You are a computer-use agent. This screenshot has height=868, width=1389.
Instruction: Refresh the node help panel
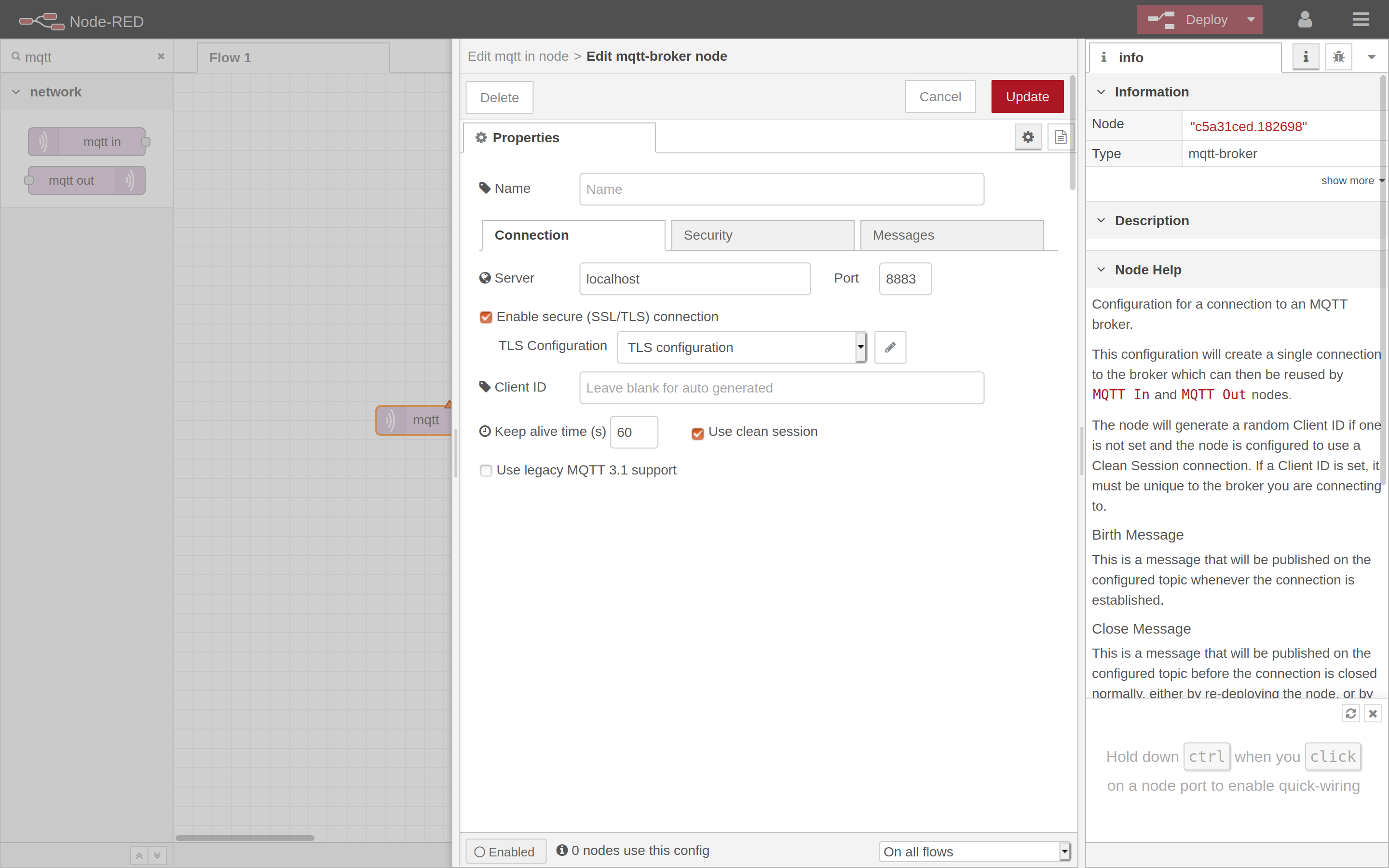(x=1350, y=713)
